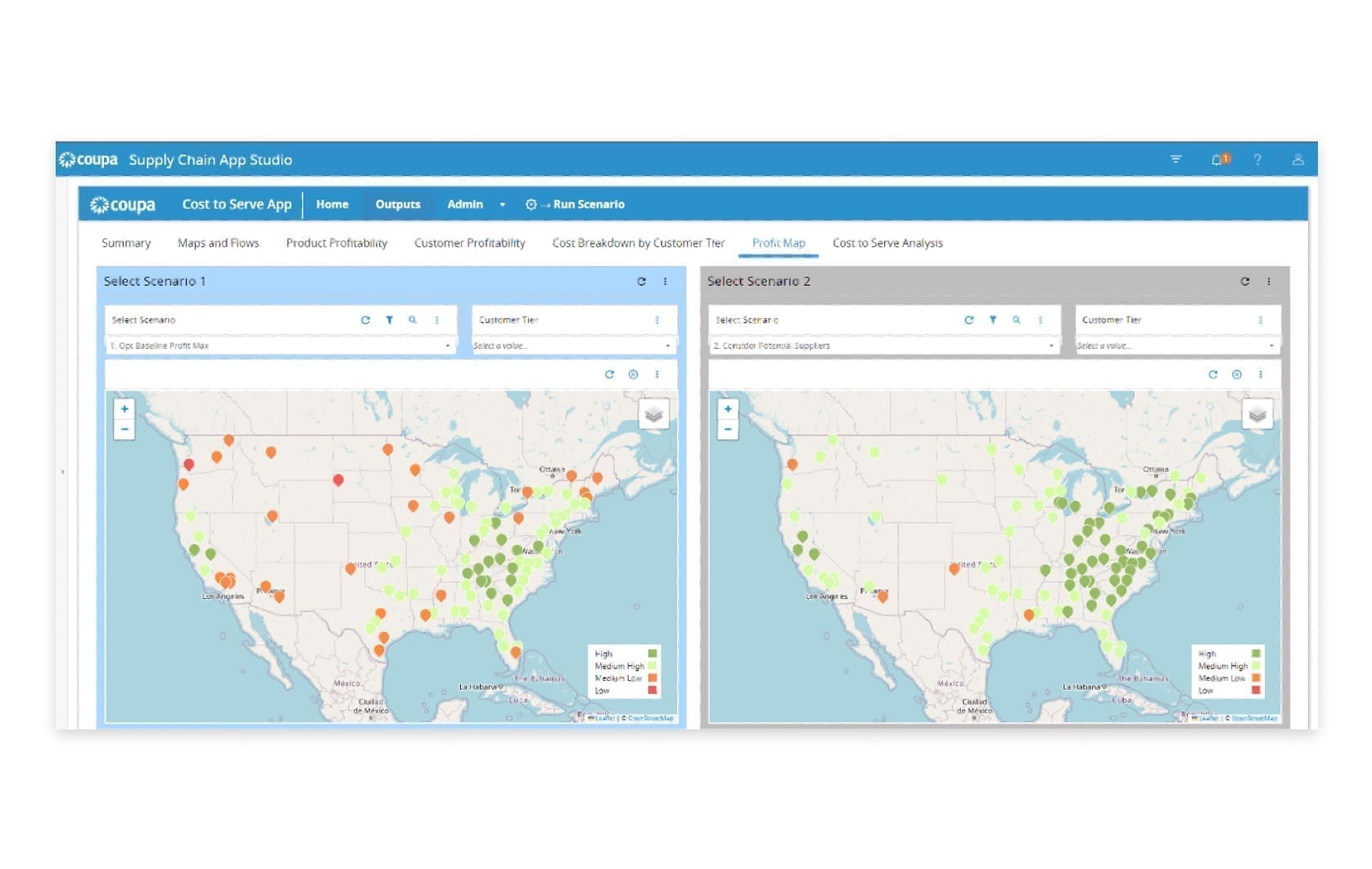
Task: Open the Cost Breakdown by Customer Tier tab
Action: tap(639, 243)
